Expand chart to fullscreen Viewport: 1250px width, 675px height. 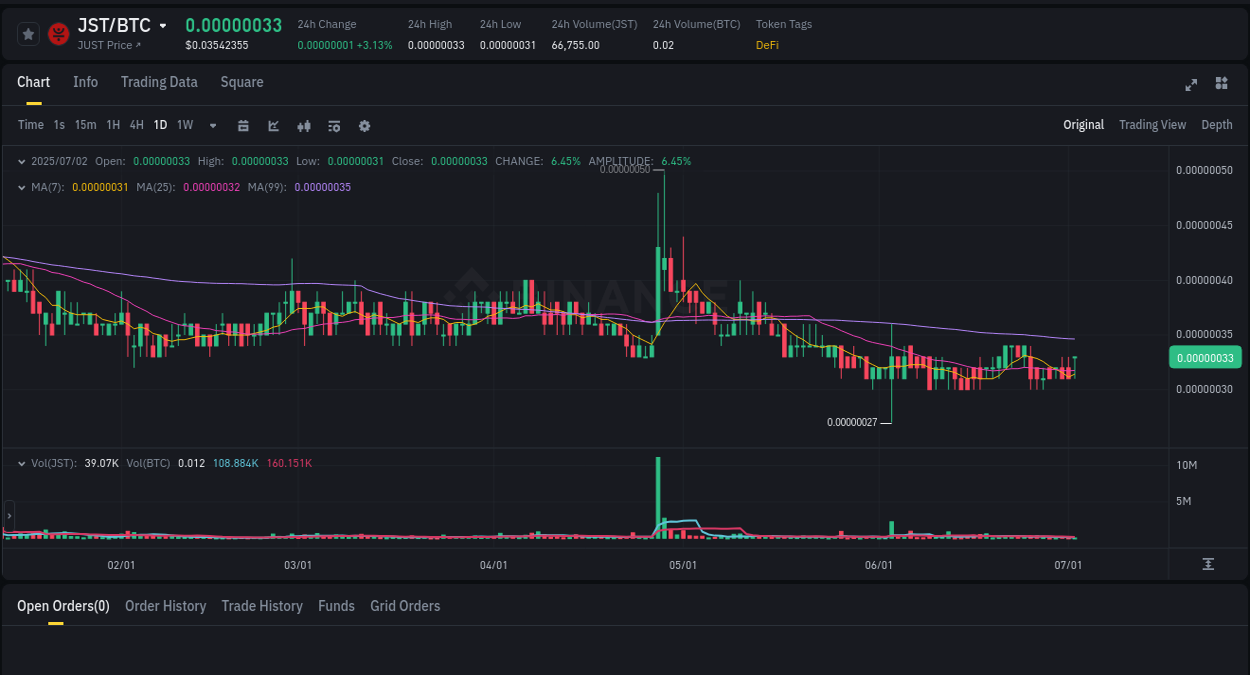point(1190,85)
